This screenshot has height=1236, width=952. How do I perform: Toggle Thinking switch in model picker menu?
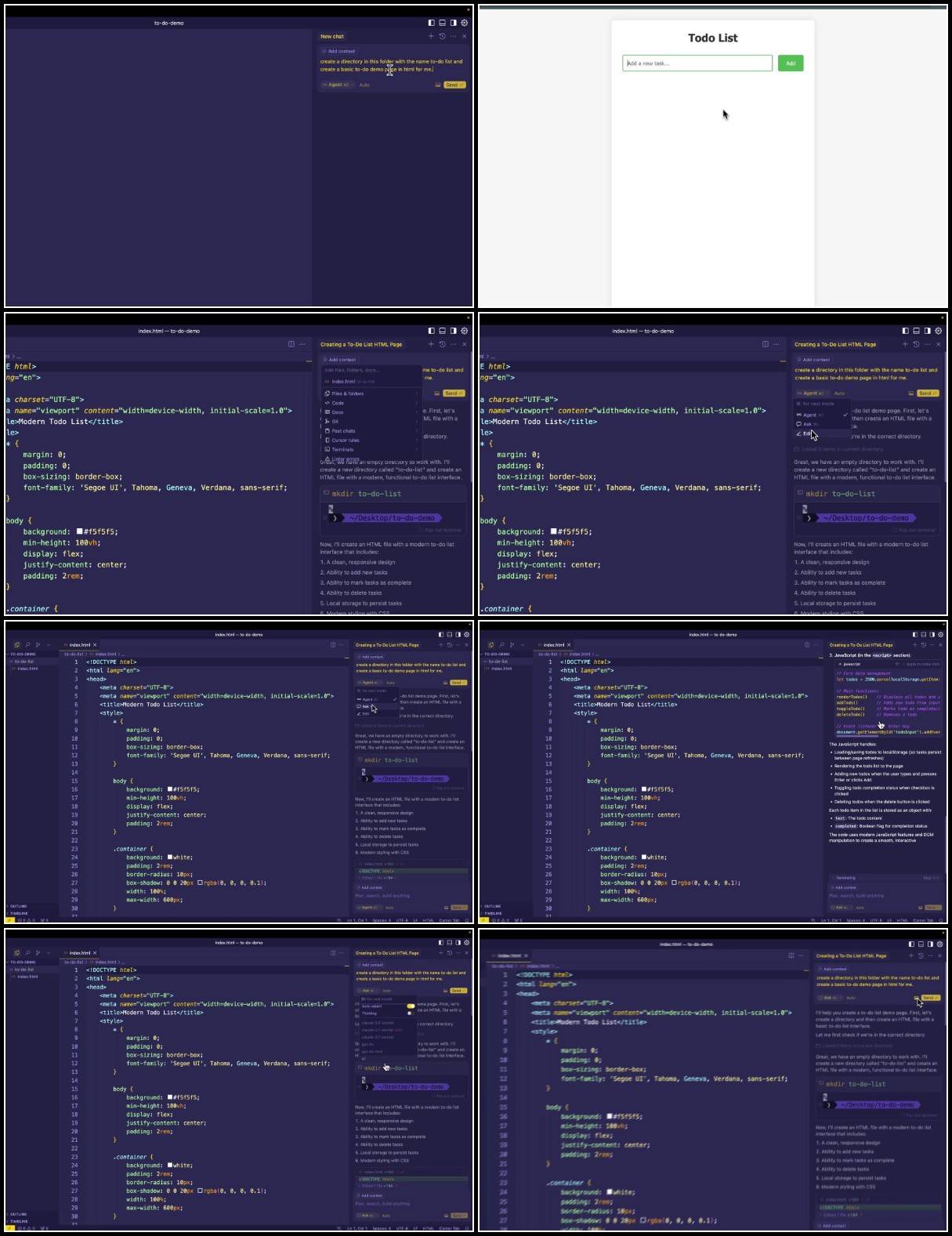(411, 1013)
